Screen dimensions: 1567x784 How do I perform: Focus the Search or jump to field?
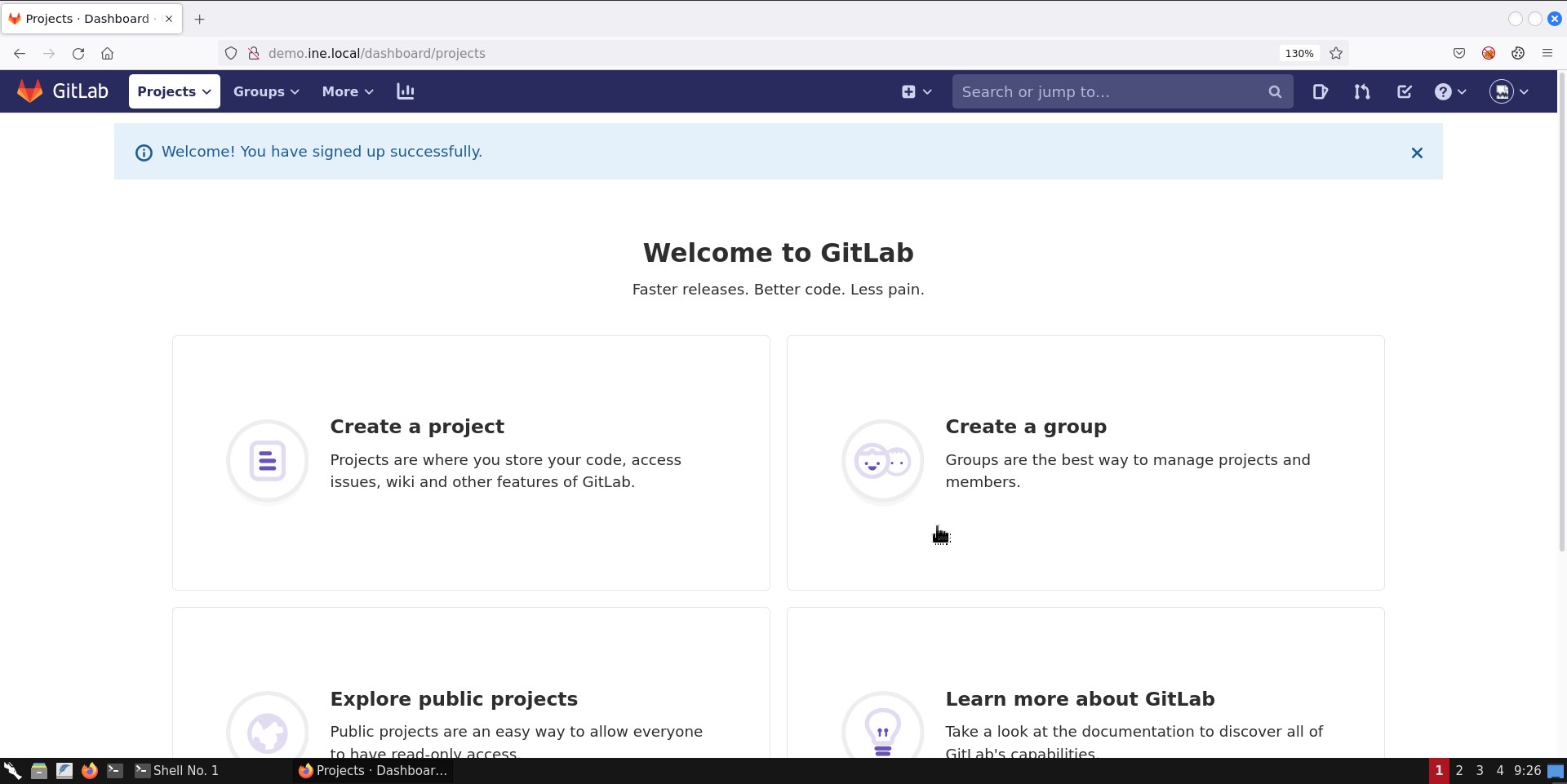[x=1122, y=91]
